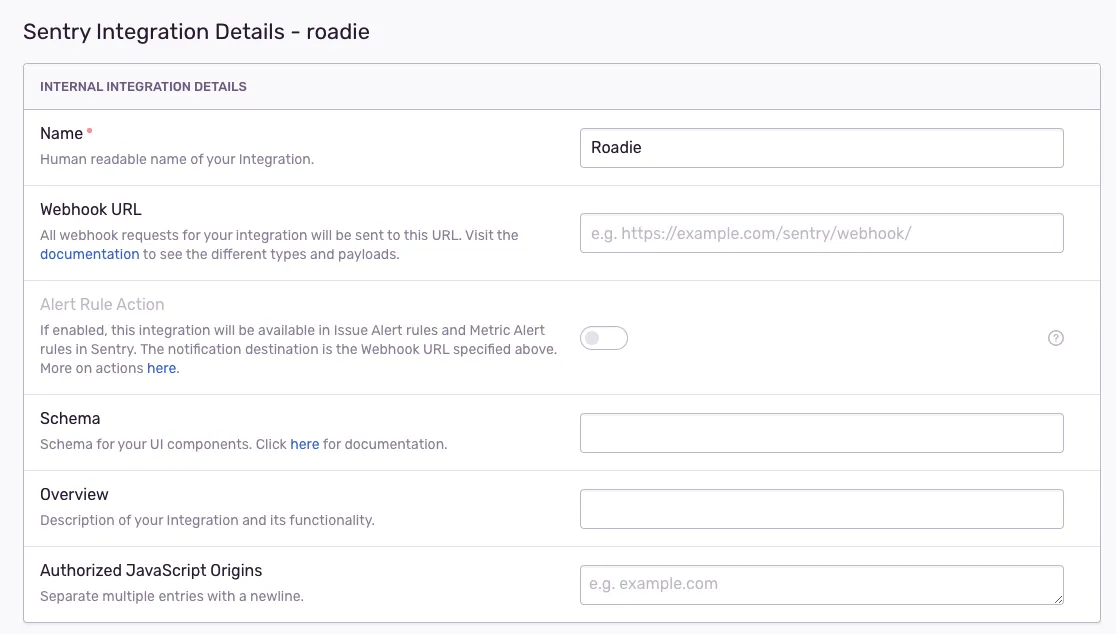Click the textarea resize grip for JavaScript Origins

click(x=1058, y=600)
